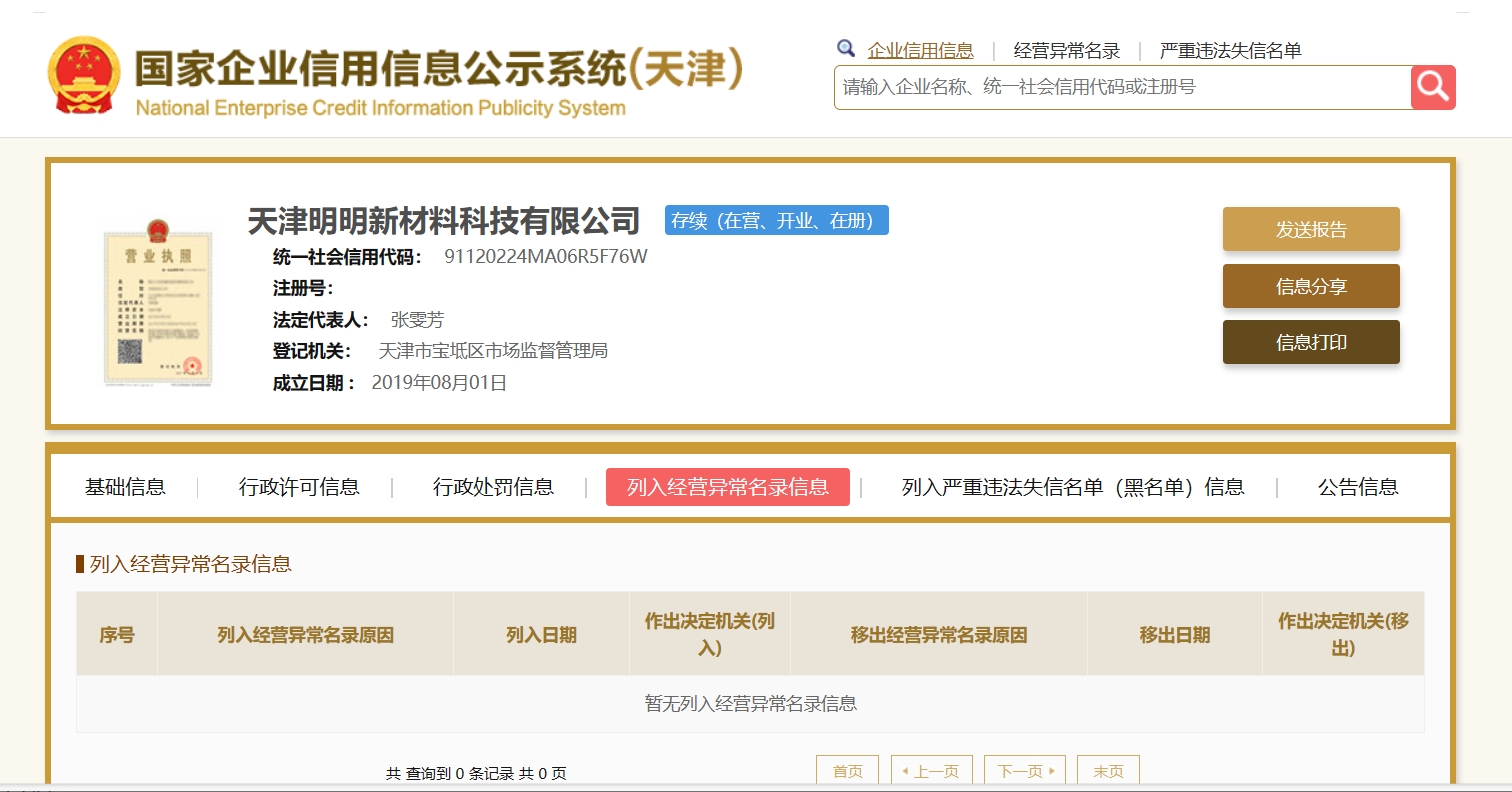Select the credit code 91120224MA06R5F76W
This screenshot has width=1512, height=792.
point(546,257)
